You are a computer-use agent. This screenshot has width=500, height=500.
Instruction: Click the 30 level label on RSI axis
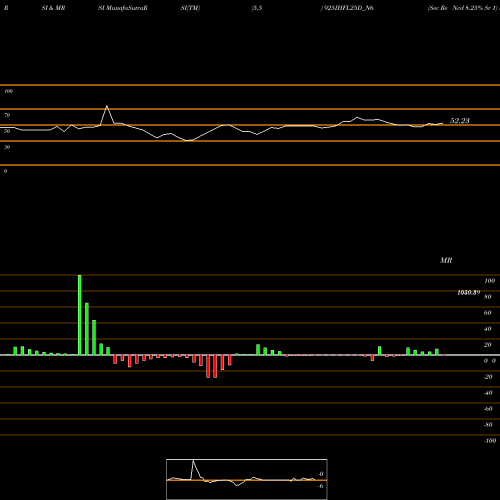[x=7, y=147]
